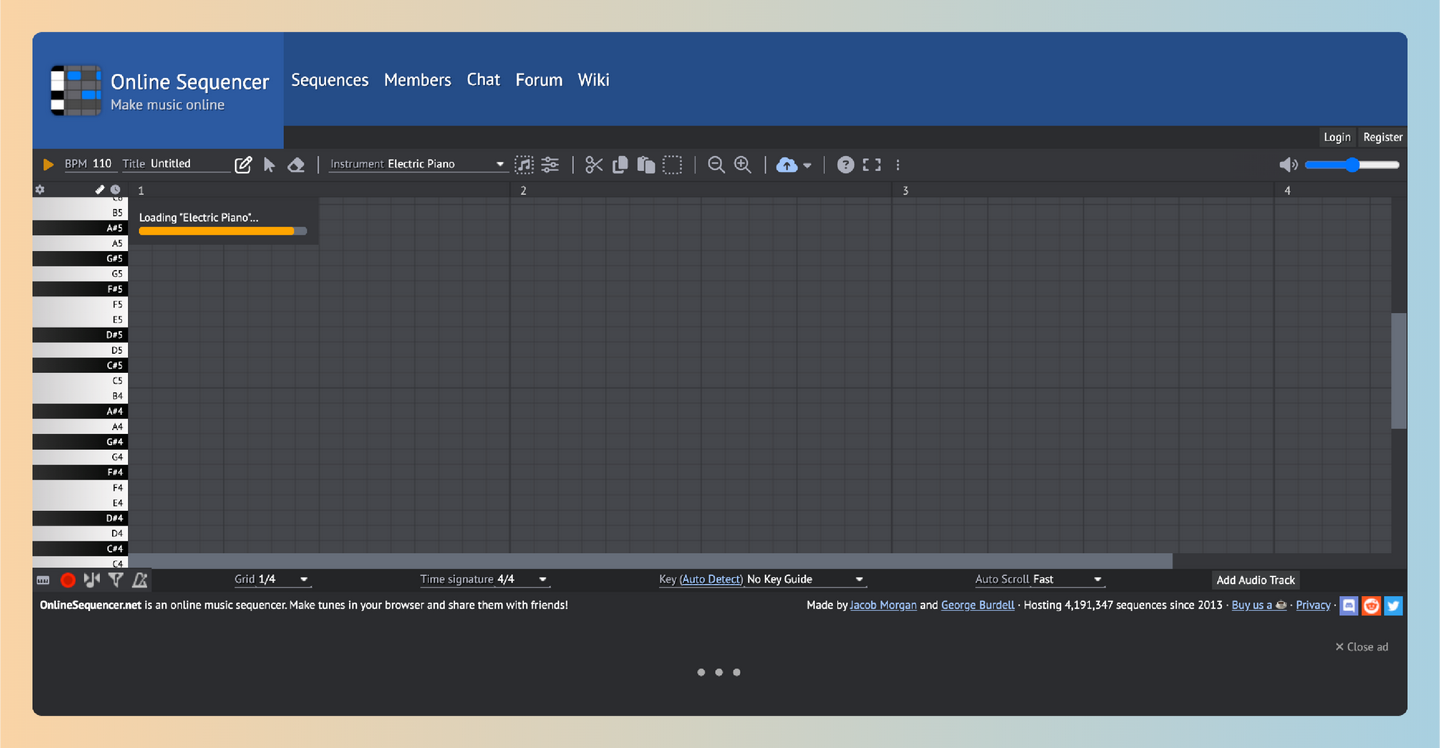This screenshot has height=748, width=1440.
Task: Open the Auto Scroll Fast dropdown
Action: (x=1039, y=579)
